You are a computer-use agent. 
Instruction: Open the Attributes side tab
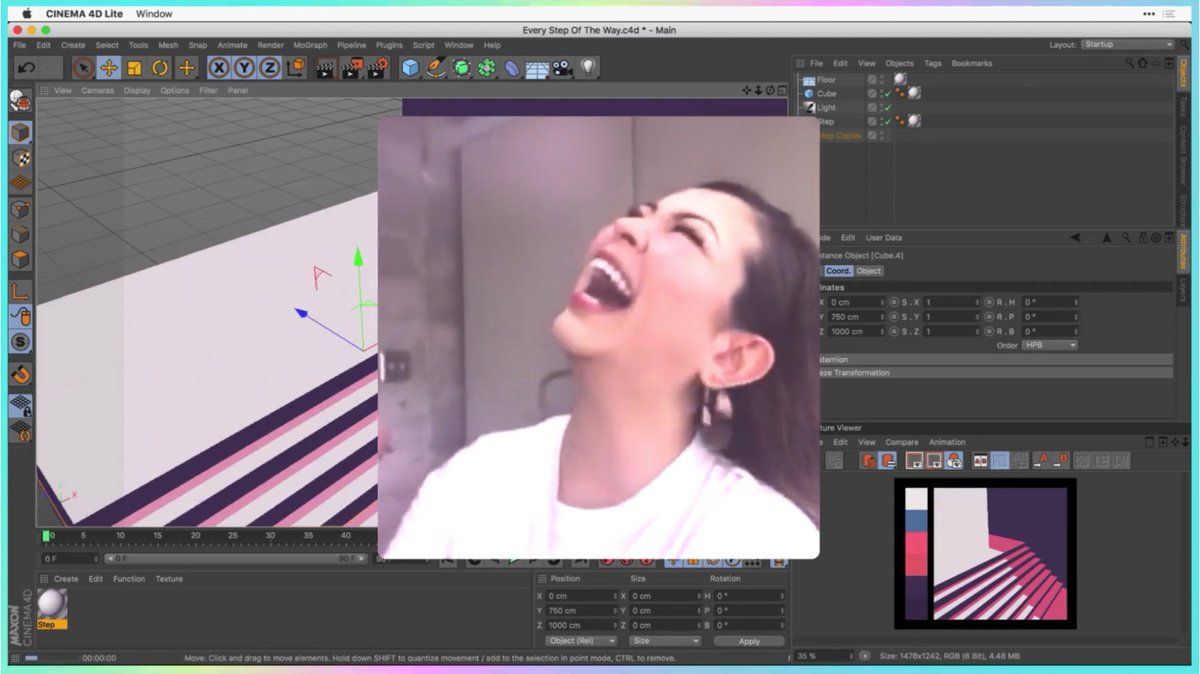tap(1184, 250)
